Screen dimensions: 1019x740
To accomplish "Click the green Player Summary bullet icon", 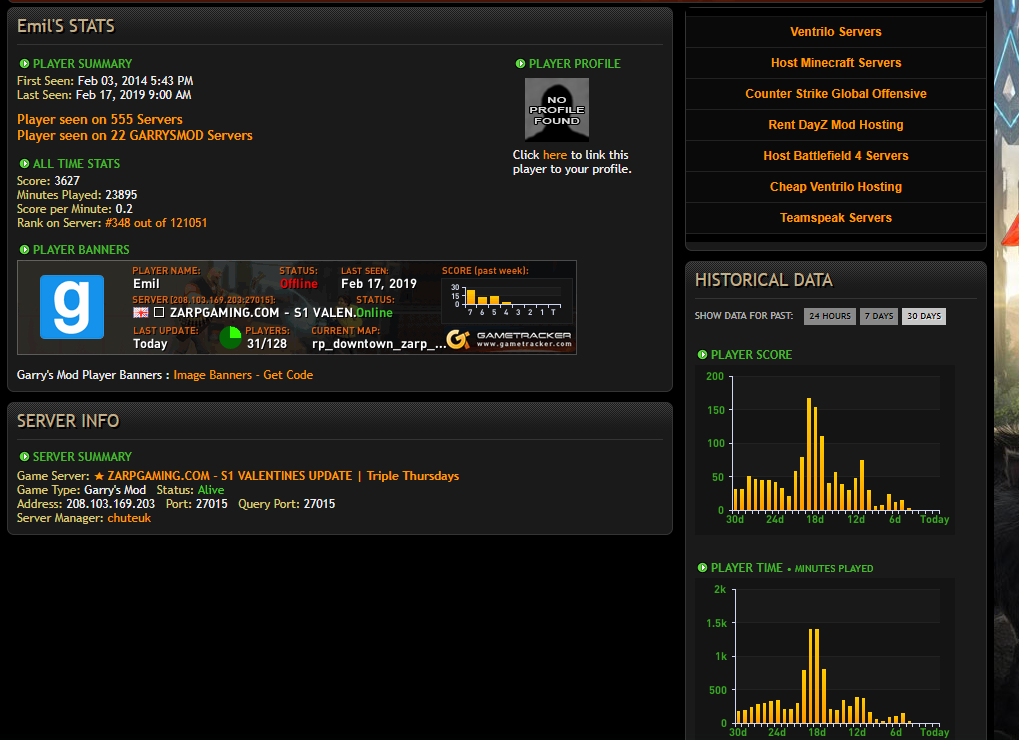I will click(24, 64).
